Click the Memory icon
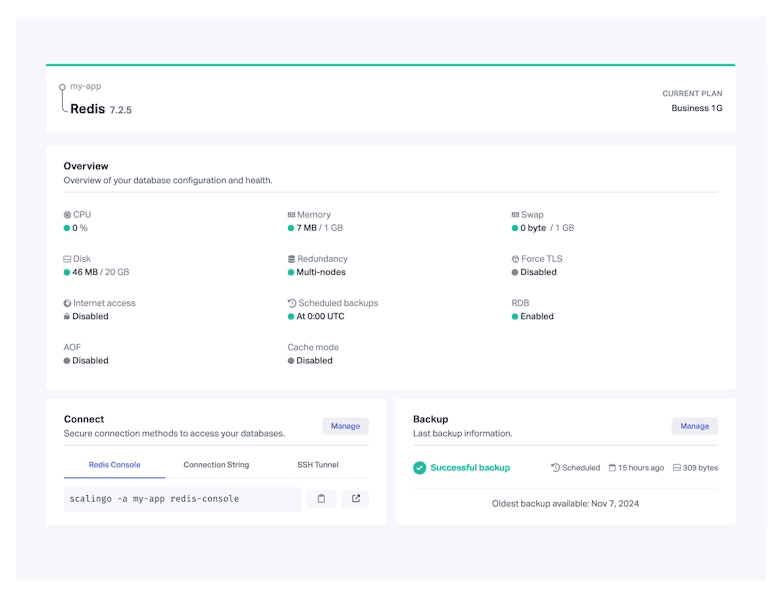 (291, 214)
